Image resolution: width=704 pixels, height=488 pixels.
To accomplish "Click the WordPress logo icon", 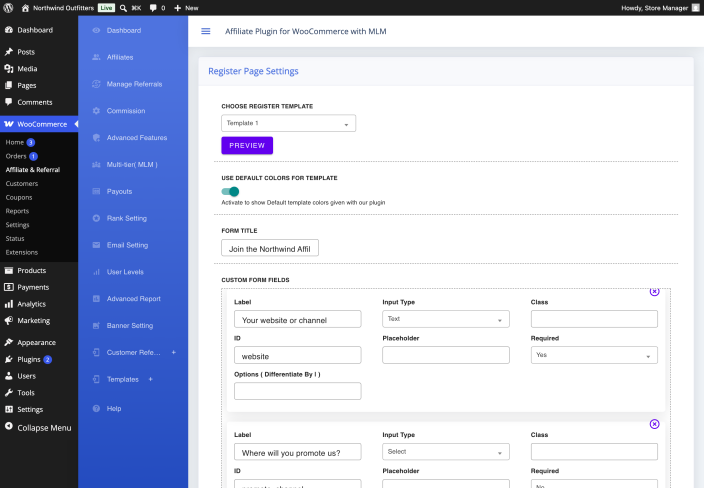I will coord(8,8).
